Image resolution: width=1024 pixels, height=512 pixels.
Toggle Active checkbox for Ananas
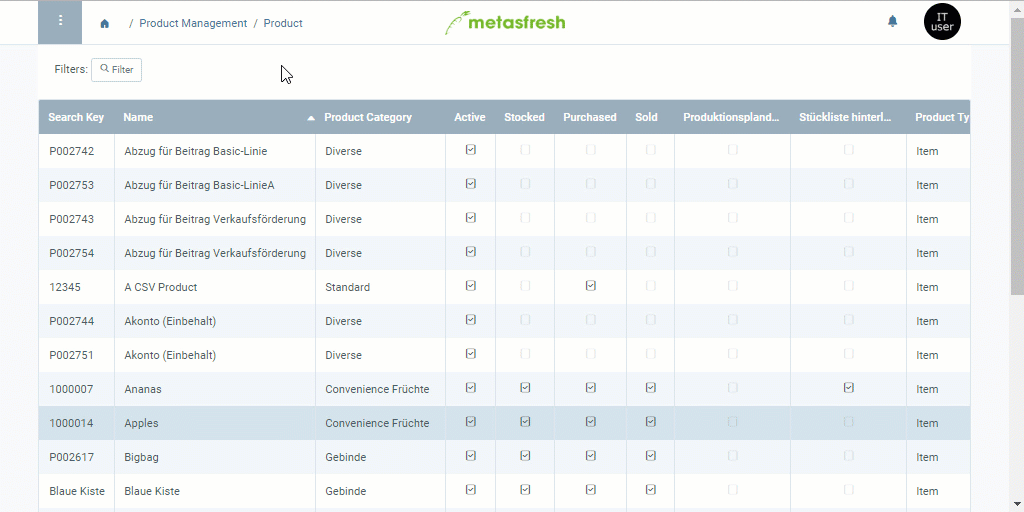coord(471,388)
